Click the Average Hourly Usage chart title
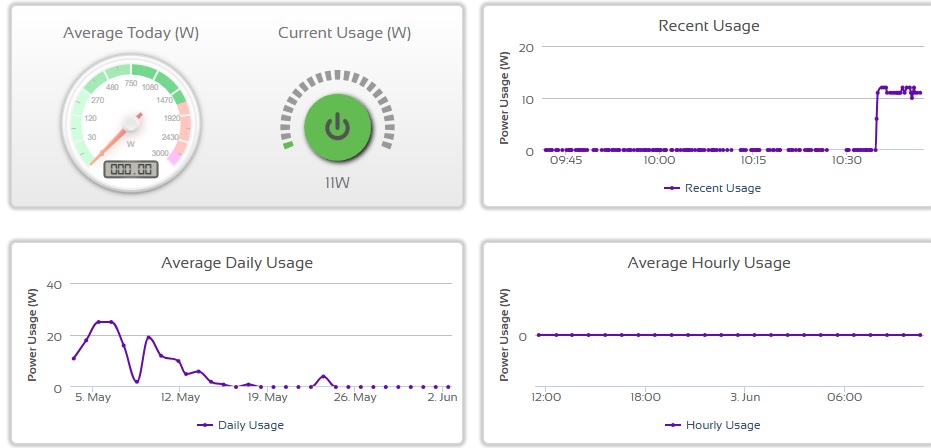Viewport: 931px width, 448px height. [x=708, y=263]
